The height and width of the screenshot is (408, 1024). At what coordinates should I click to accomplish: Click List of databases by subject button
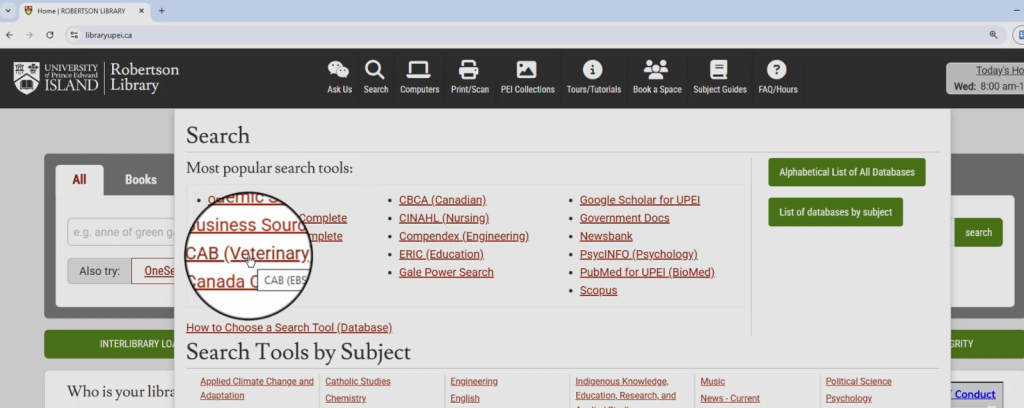coord(835,212)
